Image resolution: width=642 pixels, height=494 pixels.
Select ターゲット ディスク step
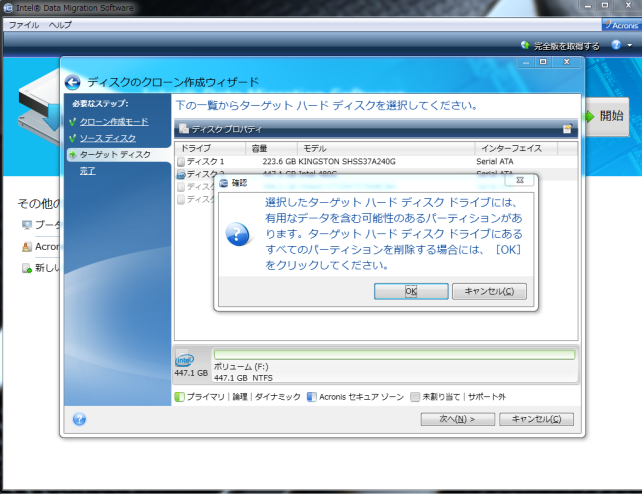(x=115, y=155)
